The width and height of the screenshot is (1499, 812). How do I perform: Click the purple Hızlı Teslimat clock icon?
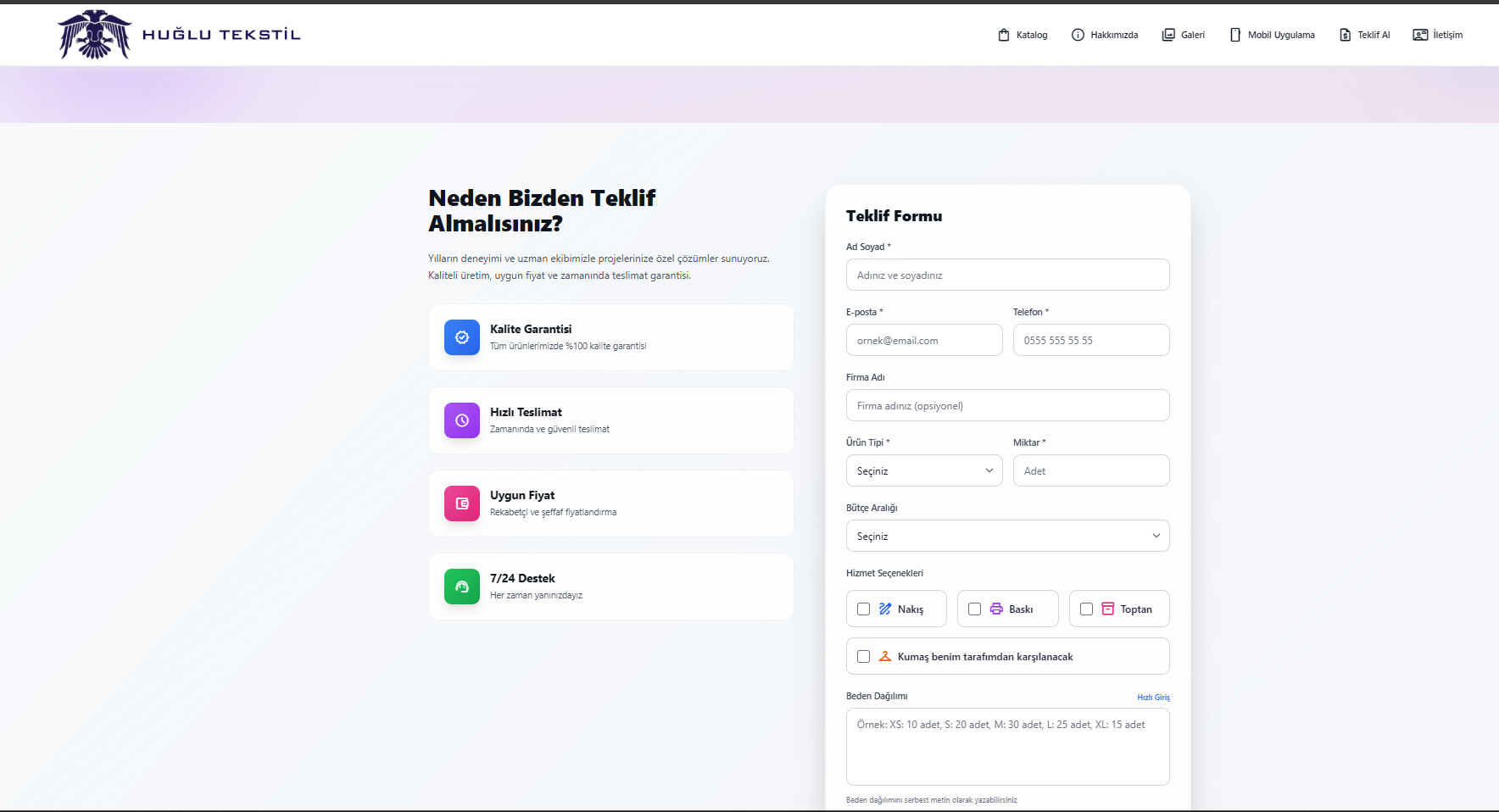(462, 420)
